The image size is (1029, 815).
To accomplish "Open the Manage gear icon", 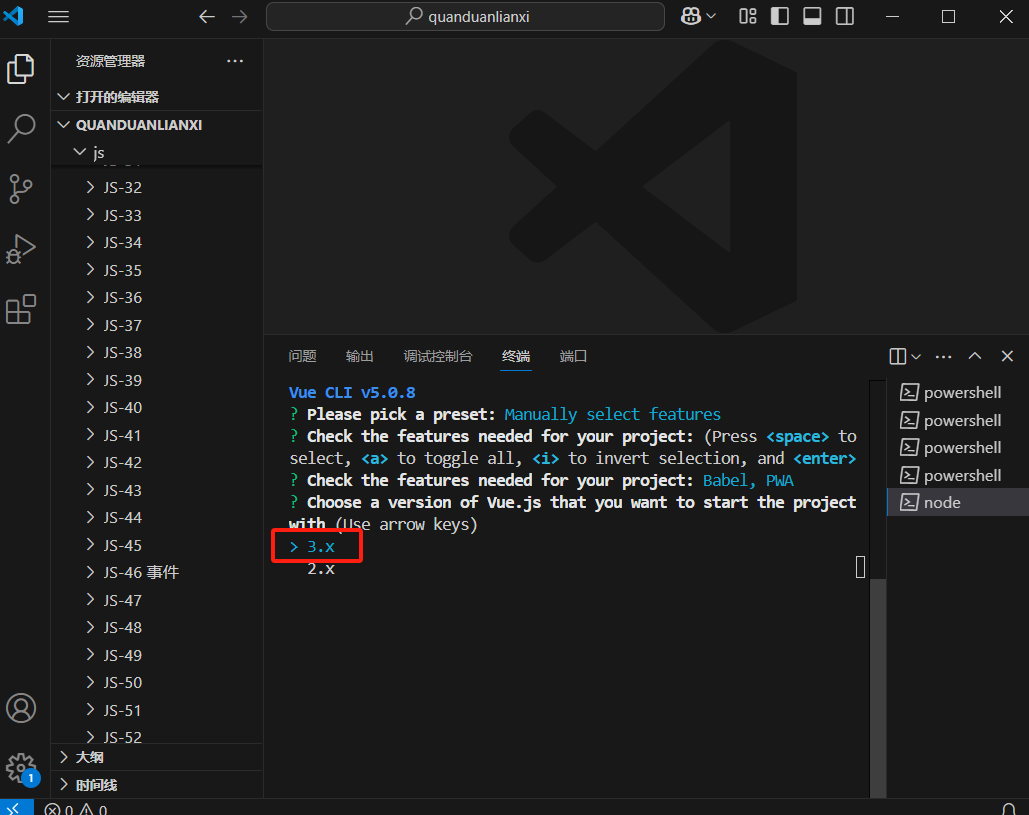I will 20,768.
